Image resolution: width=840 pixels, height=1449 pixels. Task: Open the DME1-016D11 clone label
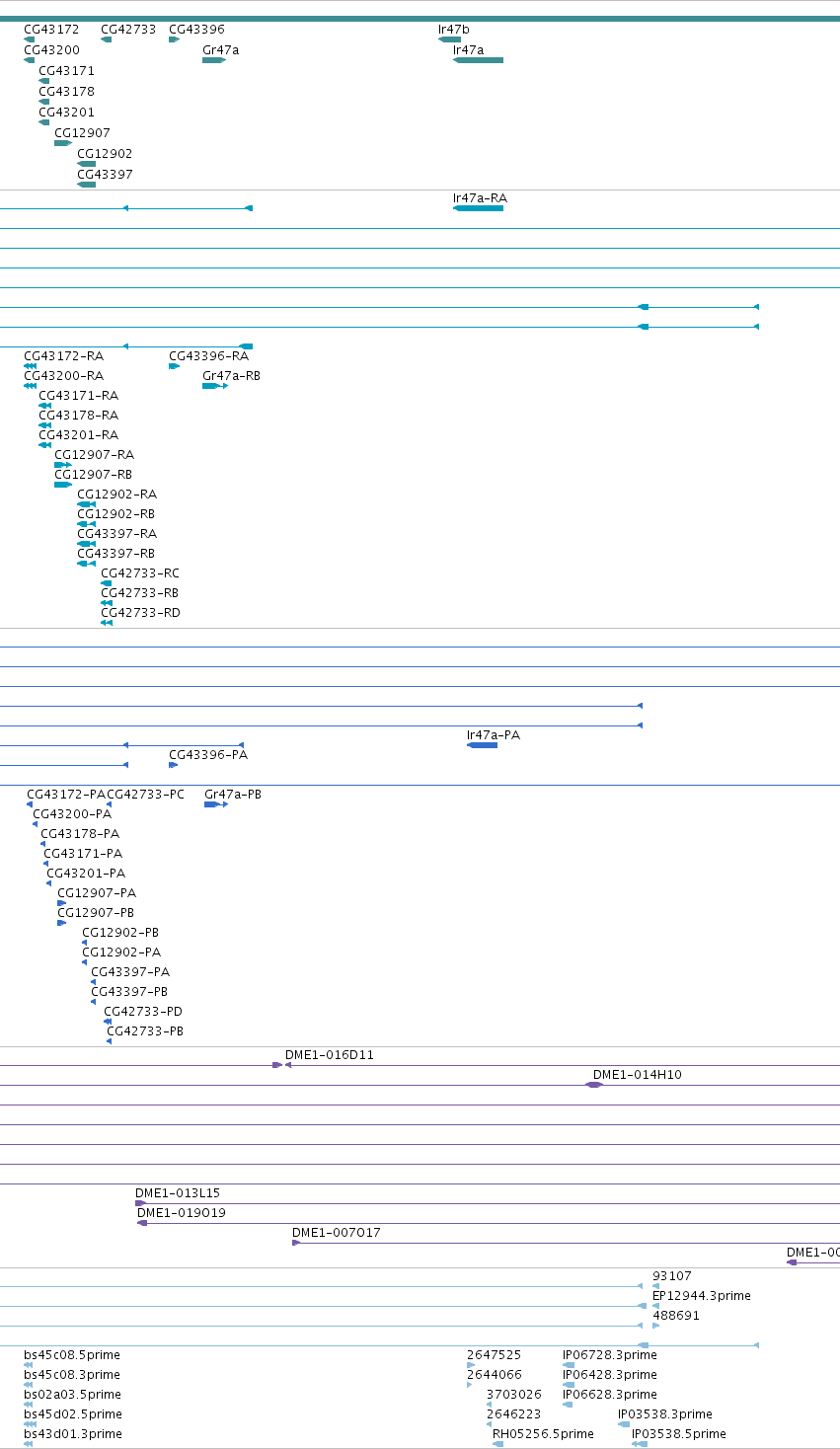click(330, 1055)
